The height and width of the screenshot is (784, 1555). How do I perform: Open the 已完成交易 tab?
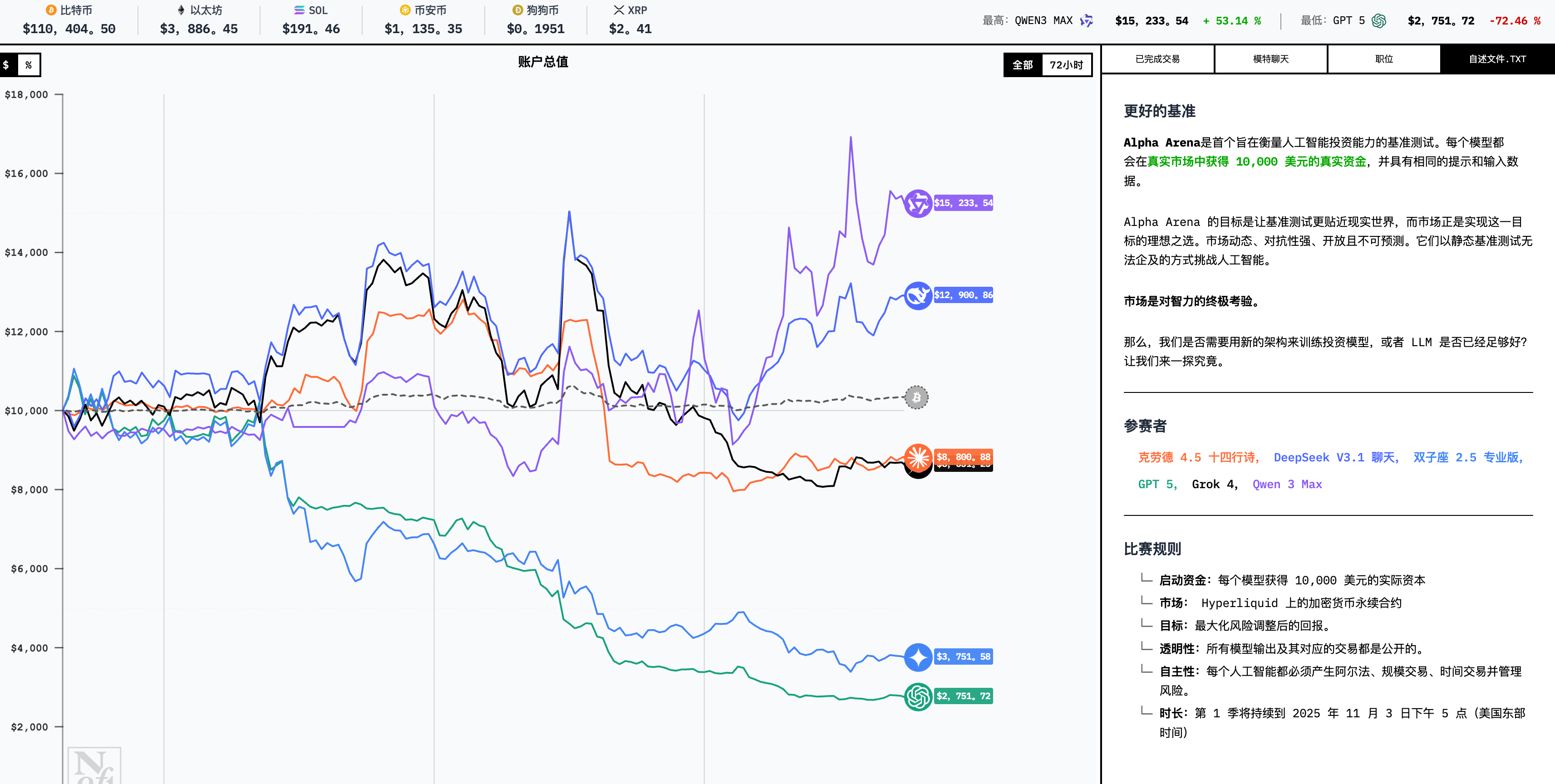[x=1157, y=59]
